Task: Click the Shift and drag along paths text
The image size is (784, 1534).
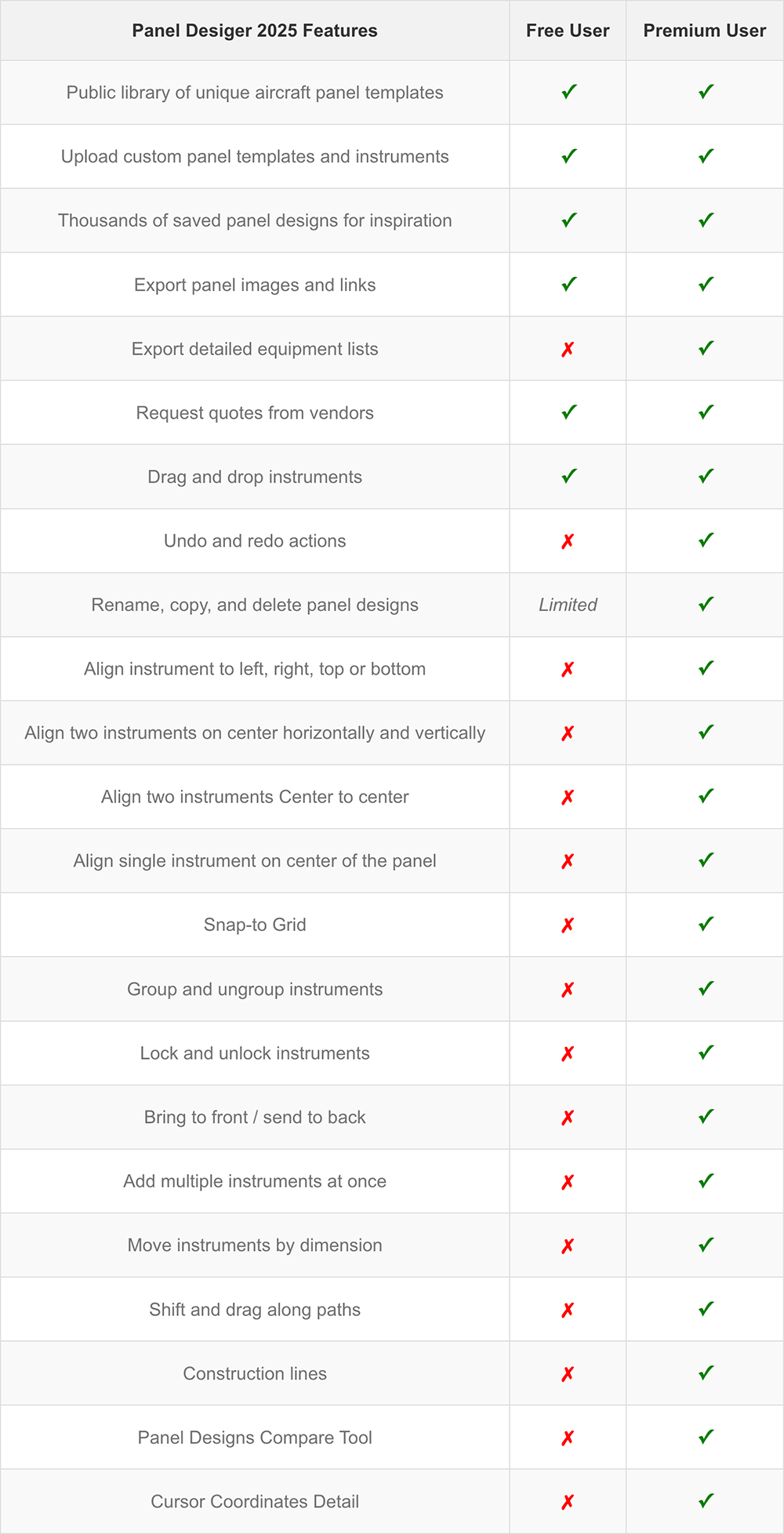Action: [x=255, y=1310]
